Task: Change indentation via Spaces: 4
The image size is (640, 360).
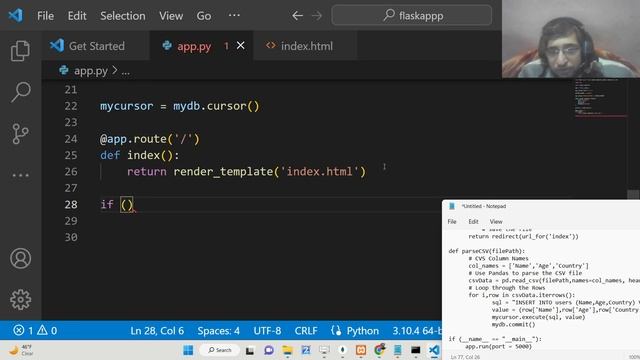Action: 219,331
